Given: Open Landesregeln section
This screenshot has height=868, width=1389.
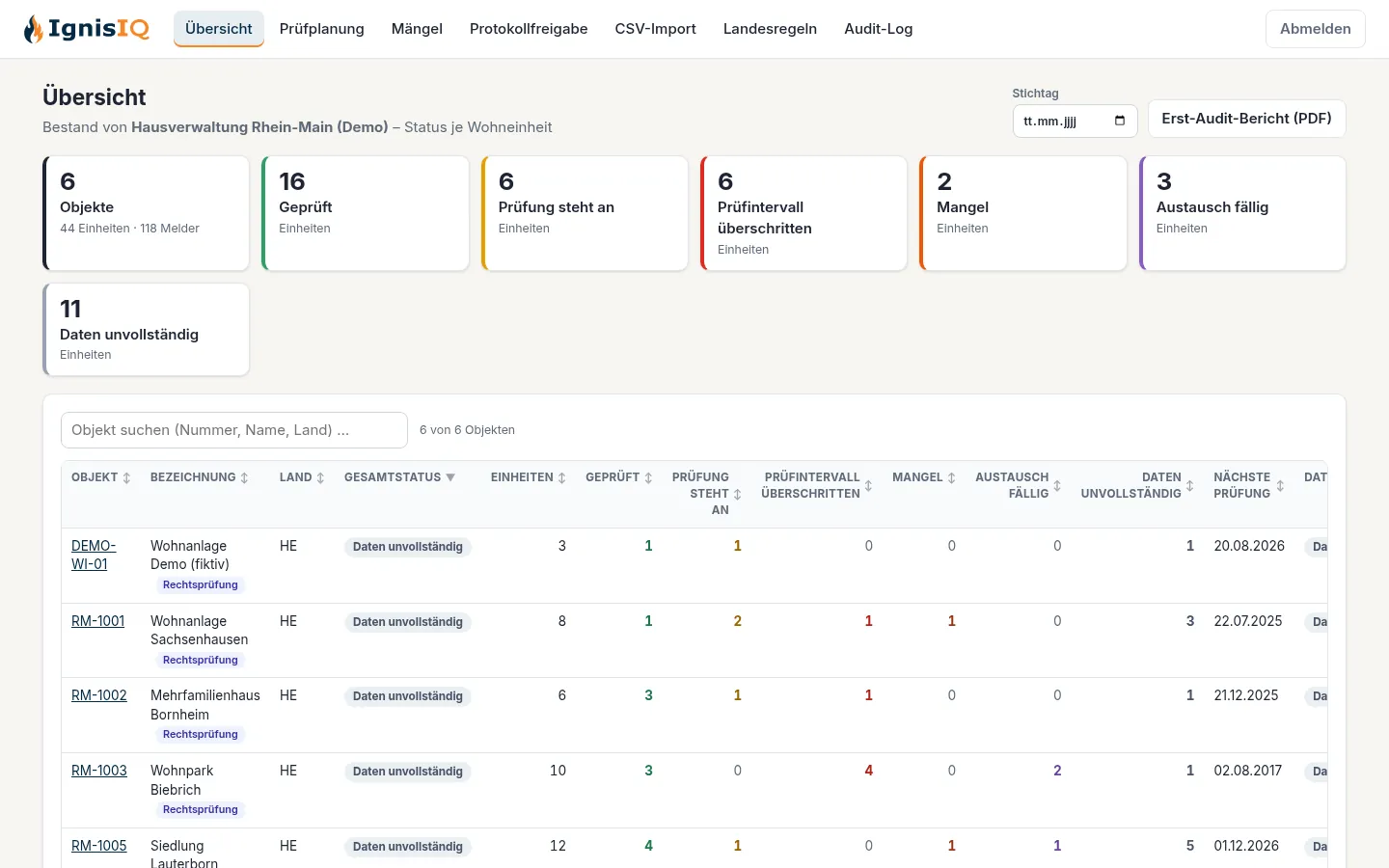Looking at the screenshot, I should 770,29.
